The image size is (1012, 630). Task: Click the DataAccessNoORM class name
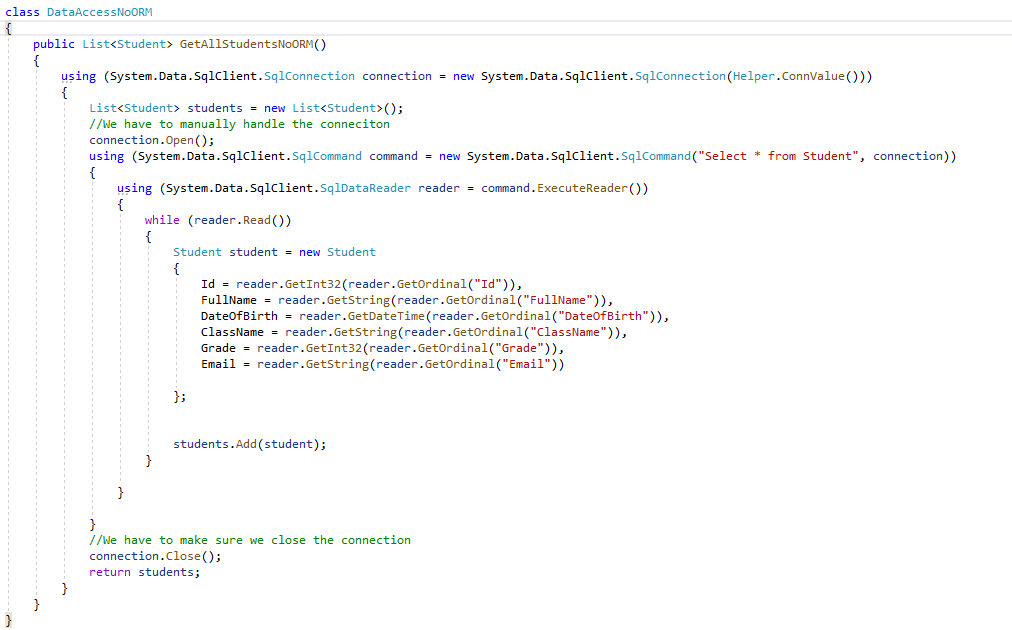tap(100, 12)
